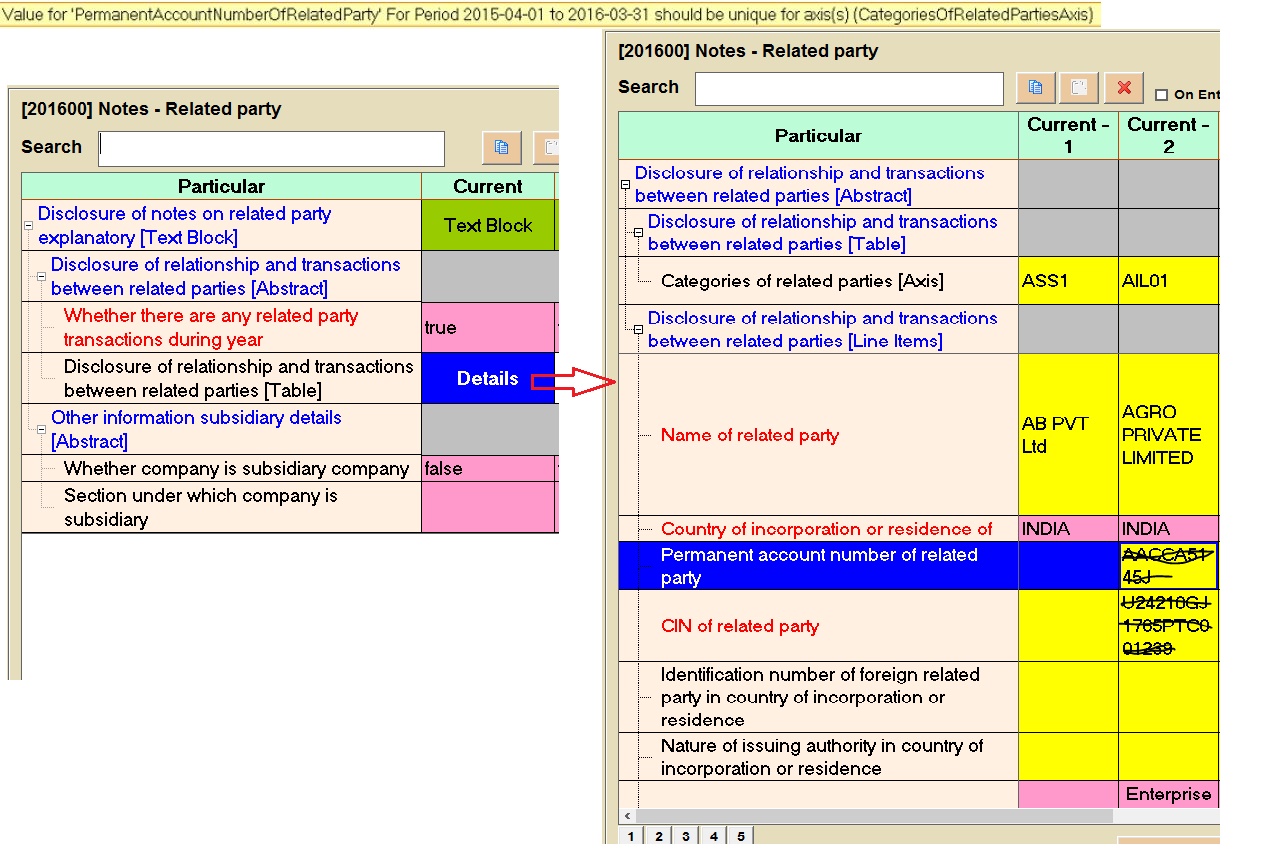Click the paste icon in the right panel

(x=1079, y=88)
